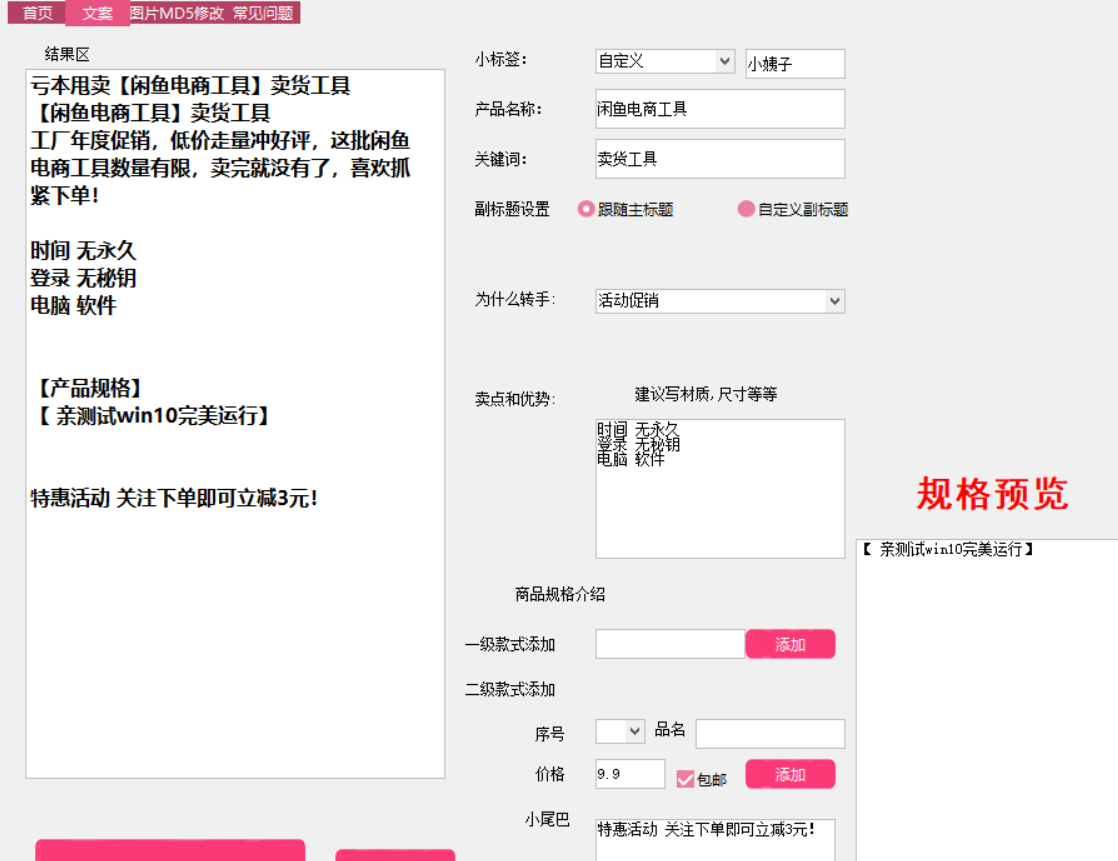Click 工厂年度促销 paragraph in result area
Viewport: 1118px width, 861px height.
click(x=220, y=167)
